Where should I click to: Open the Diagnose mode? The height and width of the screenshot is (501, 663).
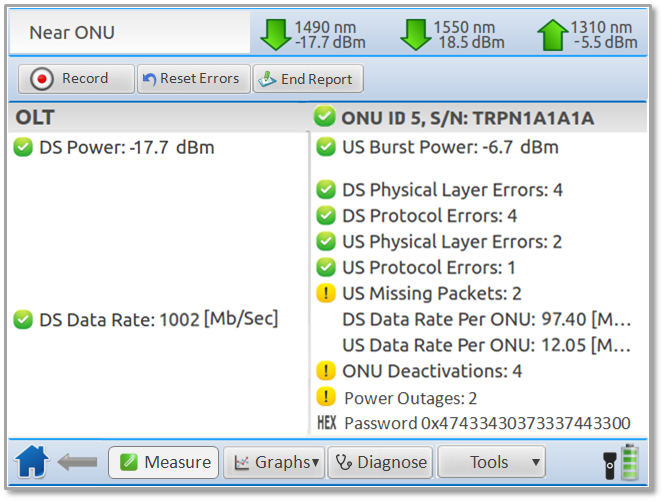(381, 462)
